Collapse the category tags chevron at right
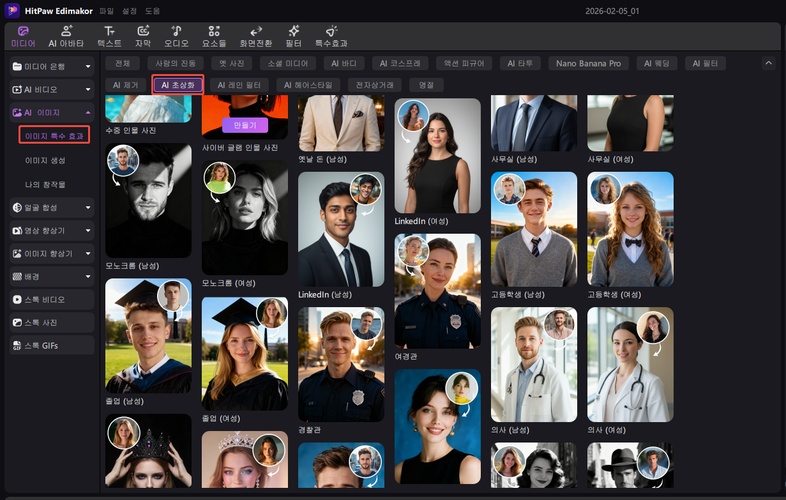Screen dimensions: 786x500 click(768, 63)
